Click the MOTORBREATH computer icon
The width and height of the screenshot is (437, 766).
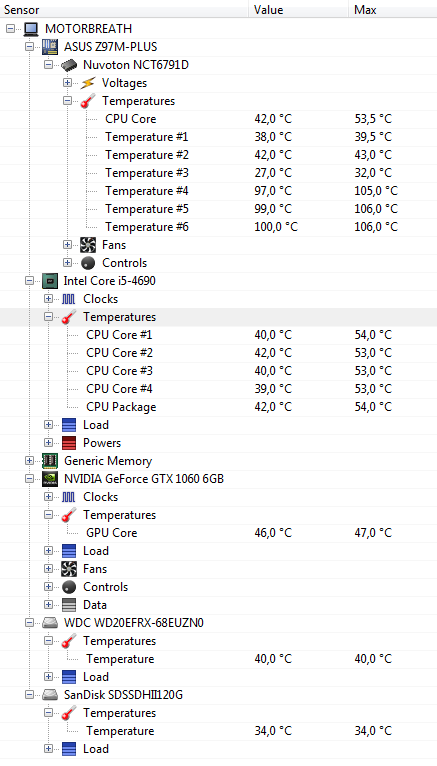pyautogui.click(x=31, y=29)
